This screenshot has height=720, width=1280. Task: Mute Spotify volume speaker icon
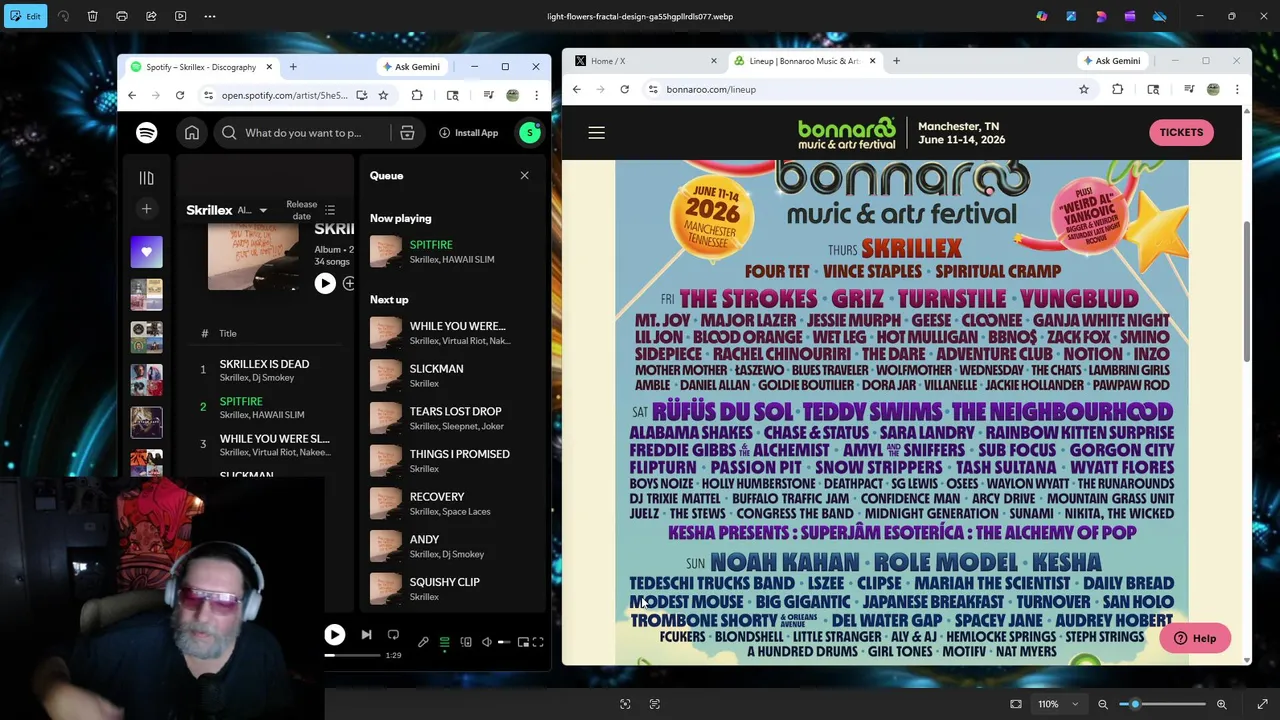487,642
